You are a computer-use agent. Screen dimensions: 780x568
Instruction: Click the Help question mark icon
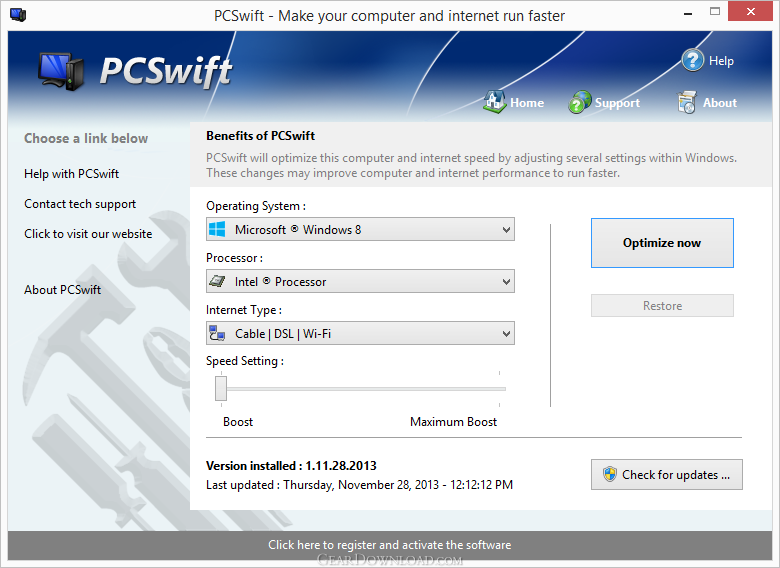(693, 60)
